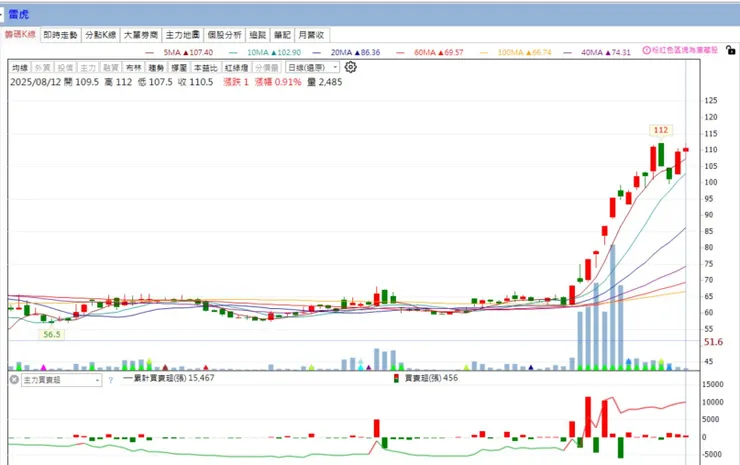Click the 5MA line legend marker
Image resolution: width=740 pixels, height=465 pixels.
pyautogui.click(x=150, y=53)
